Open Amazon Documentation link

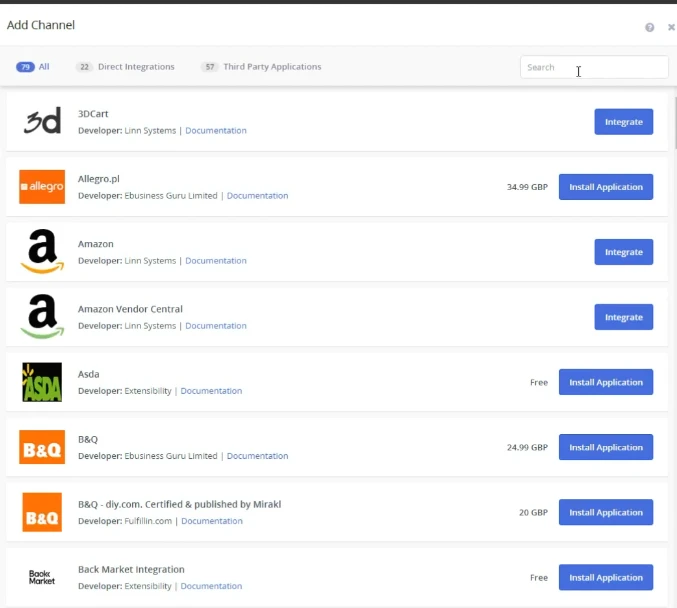pos(216,261)
